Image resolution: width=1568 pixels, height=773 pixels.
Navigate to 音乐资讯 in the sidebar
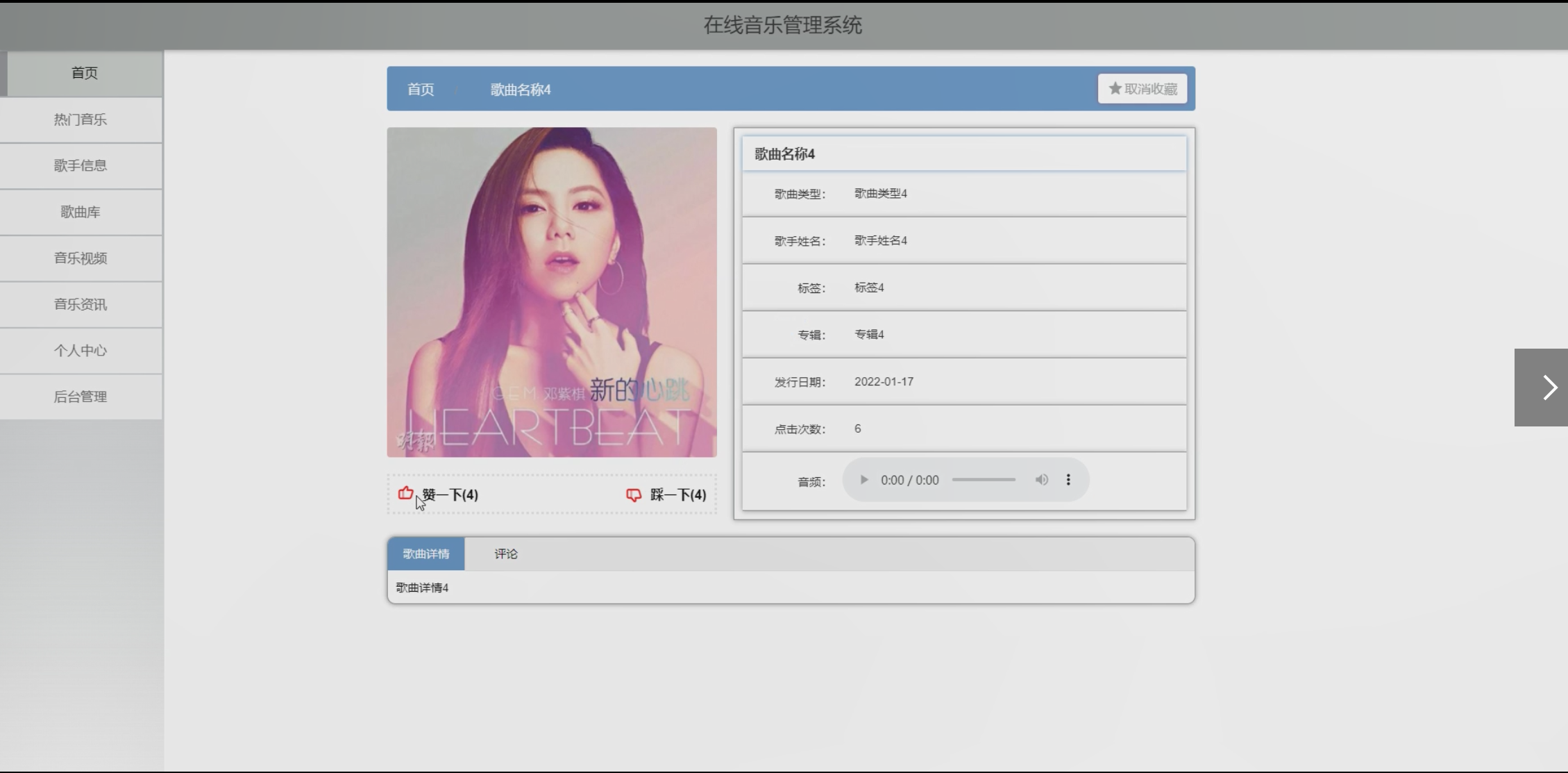pos(81,304)
